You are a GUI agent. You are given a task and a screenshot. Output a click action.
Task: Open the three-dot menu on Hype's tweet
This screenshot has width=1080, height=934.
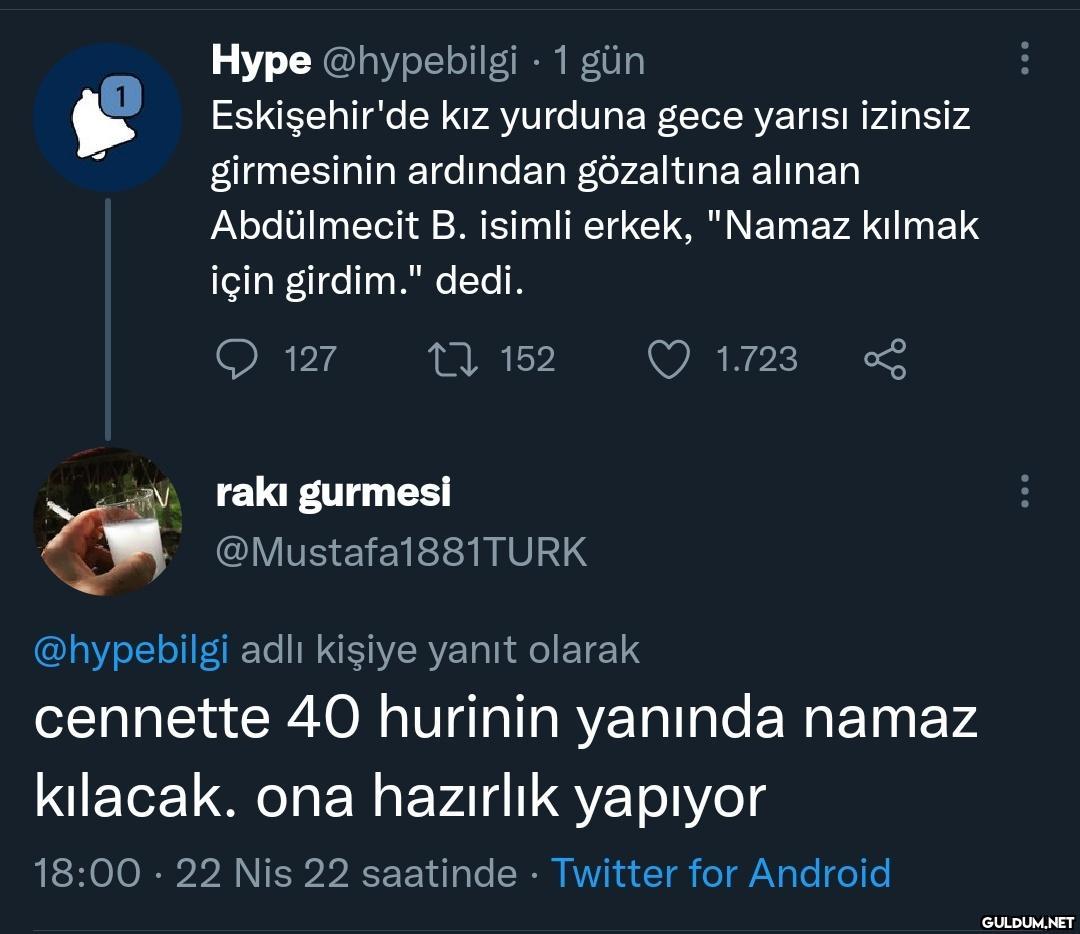1024,59
